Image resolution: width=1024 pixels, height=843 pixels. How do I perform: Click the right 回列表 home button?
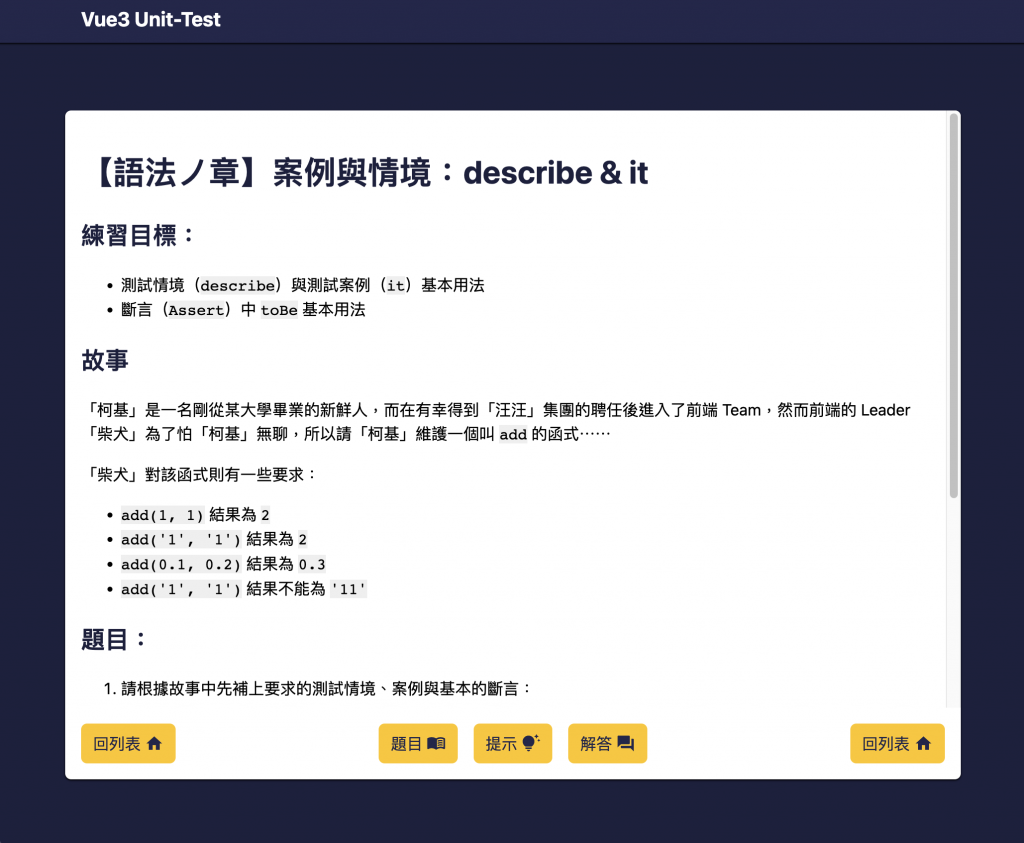click(x=897, y=743)
